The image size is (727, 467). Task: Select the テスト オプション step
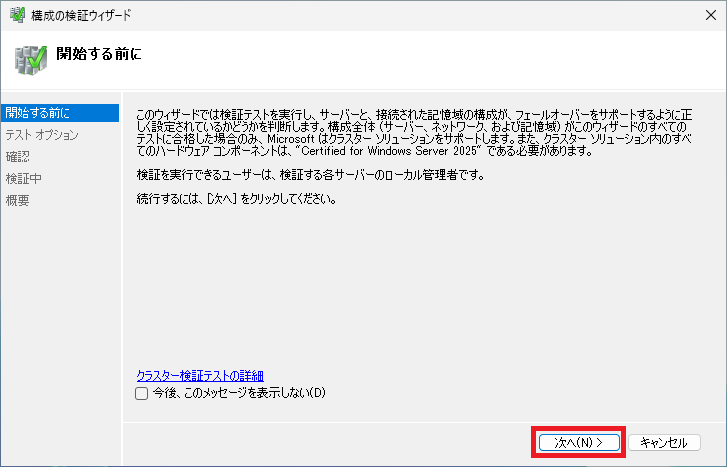pyautogui.click(x=42, y=135)
